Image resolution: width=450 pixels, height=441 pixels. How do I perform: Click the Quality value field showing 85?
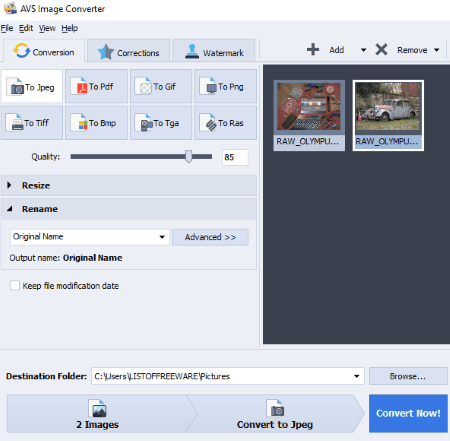pos(235,157)
